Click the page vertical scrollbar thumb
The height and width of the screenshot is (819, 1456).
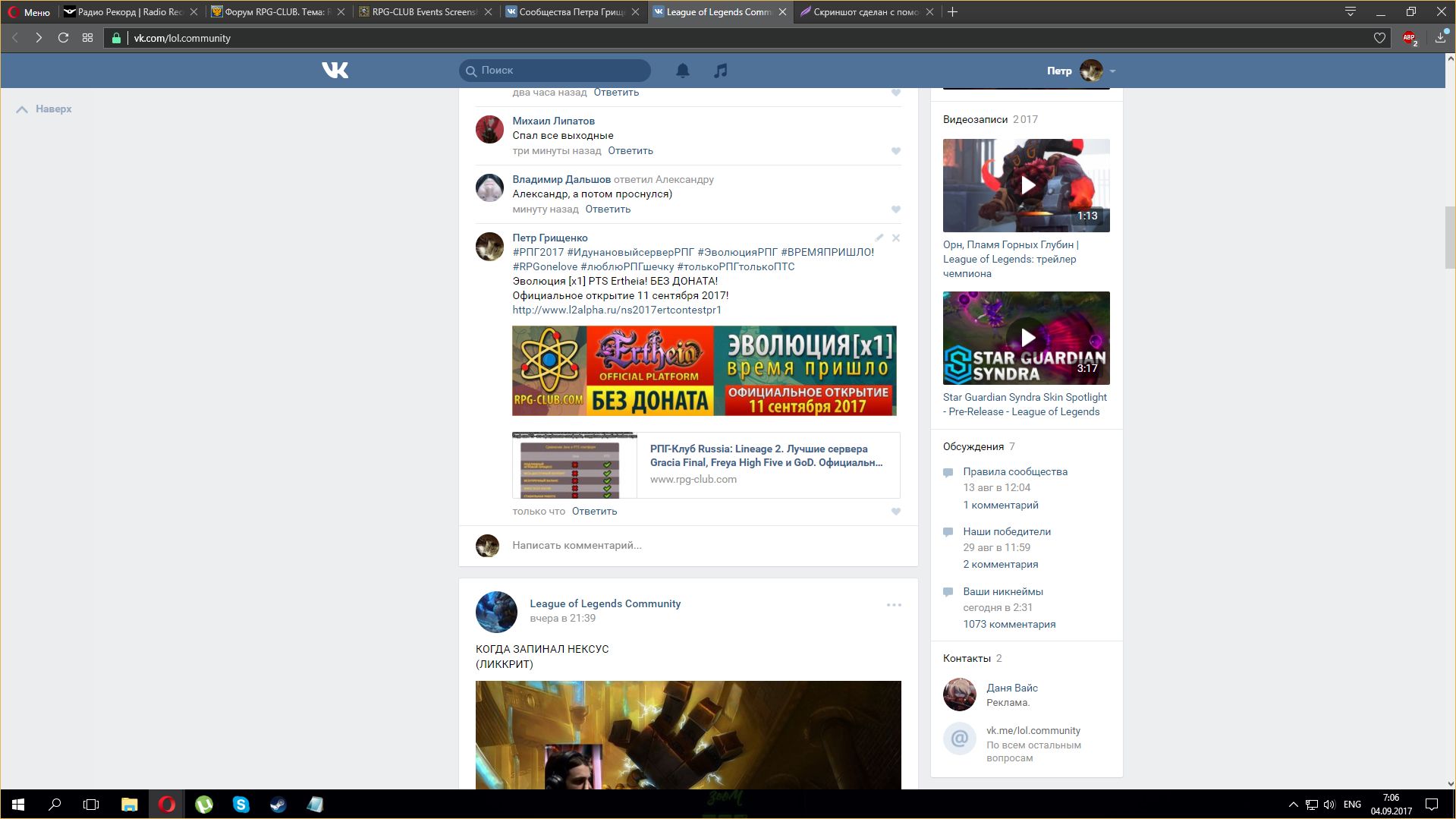coord(1450,237)
